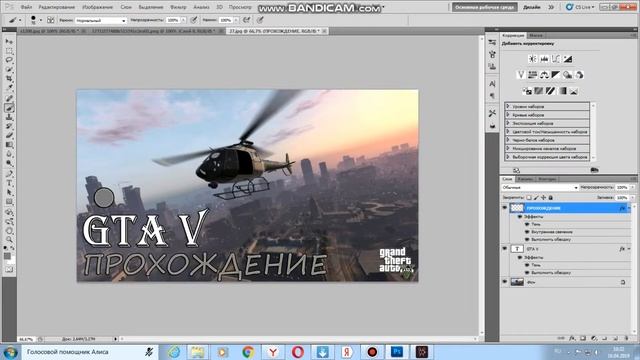Switch to the Маски tab

pos(536,36)
